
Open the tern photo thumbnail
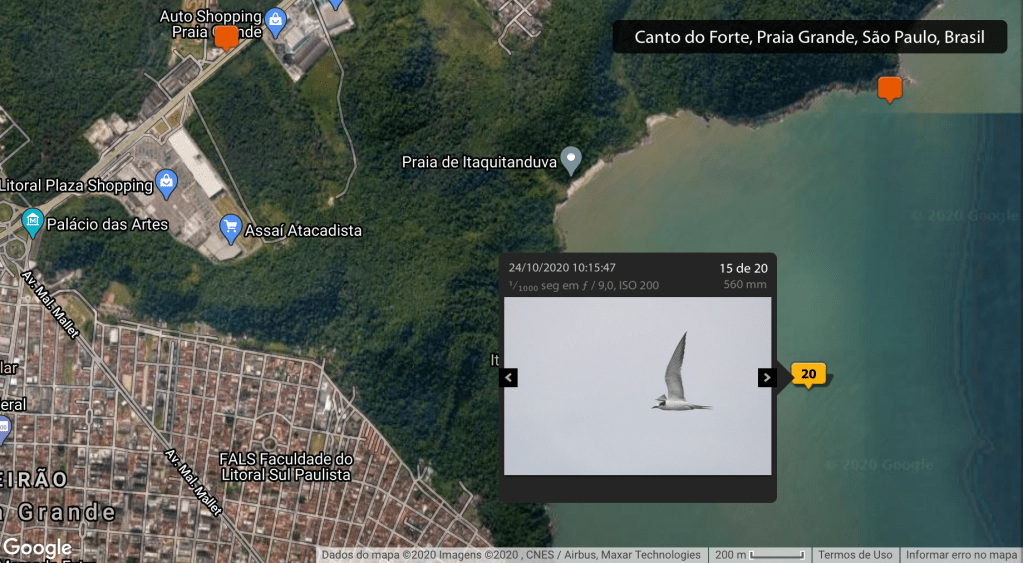pos(637,385)
